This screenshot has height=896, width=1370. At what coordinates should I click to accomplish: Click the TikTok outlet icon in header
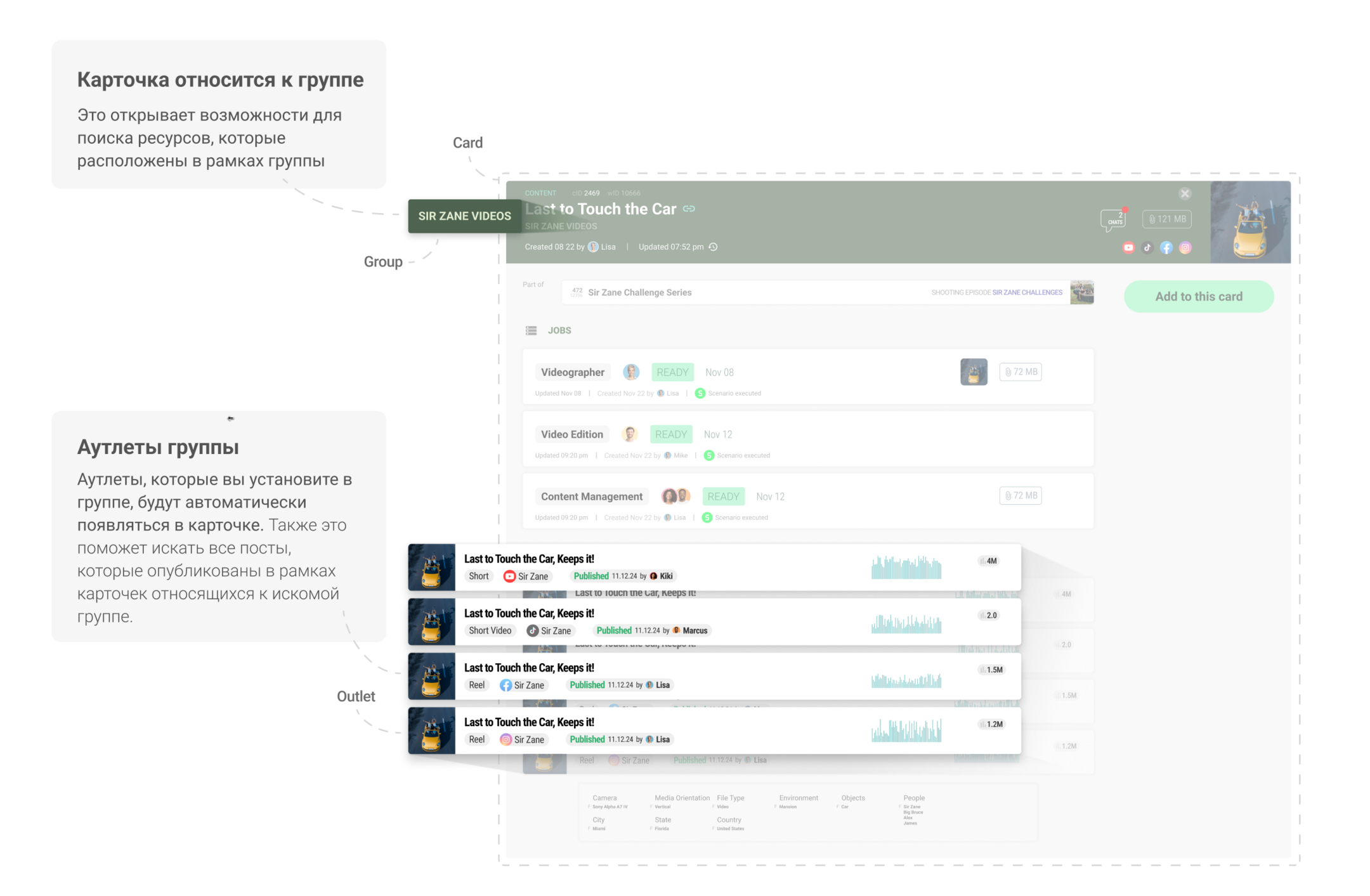tap(1147, 248)
